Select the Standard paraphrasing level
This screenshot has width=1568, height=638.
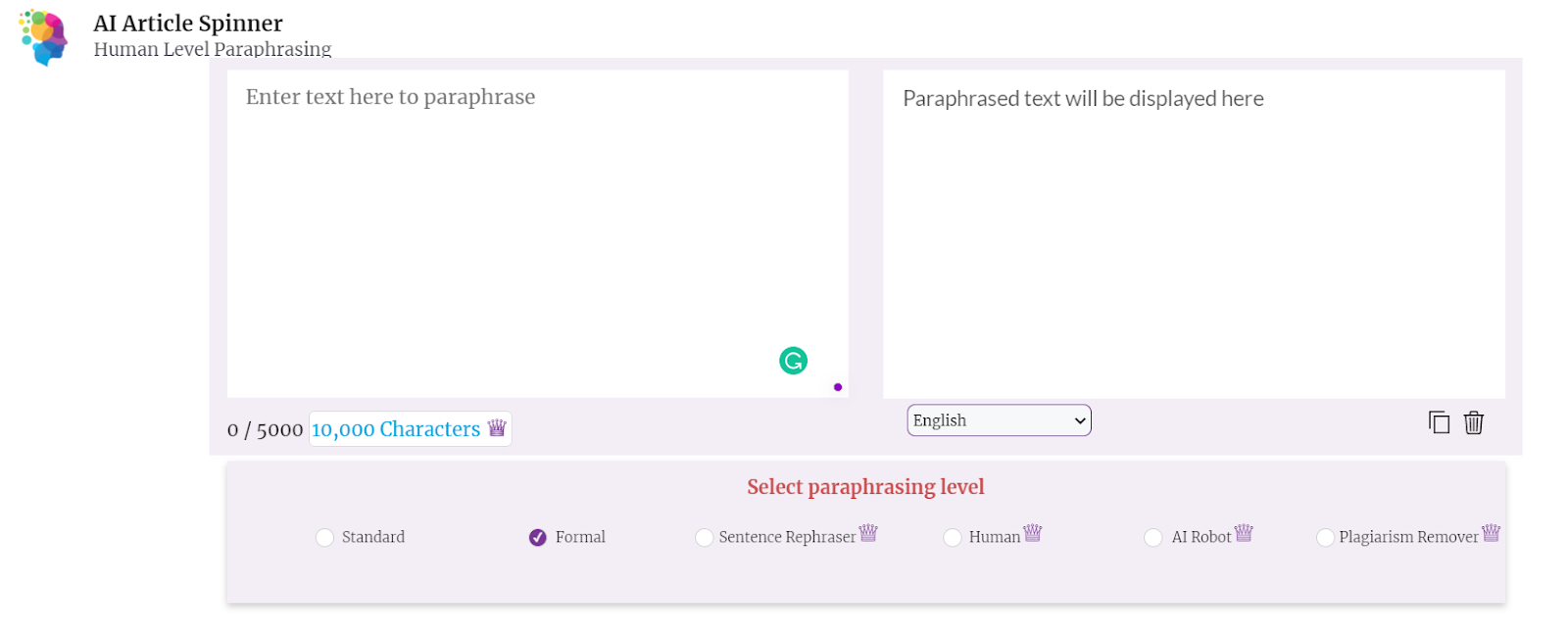(325, 537)
